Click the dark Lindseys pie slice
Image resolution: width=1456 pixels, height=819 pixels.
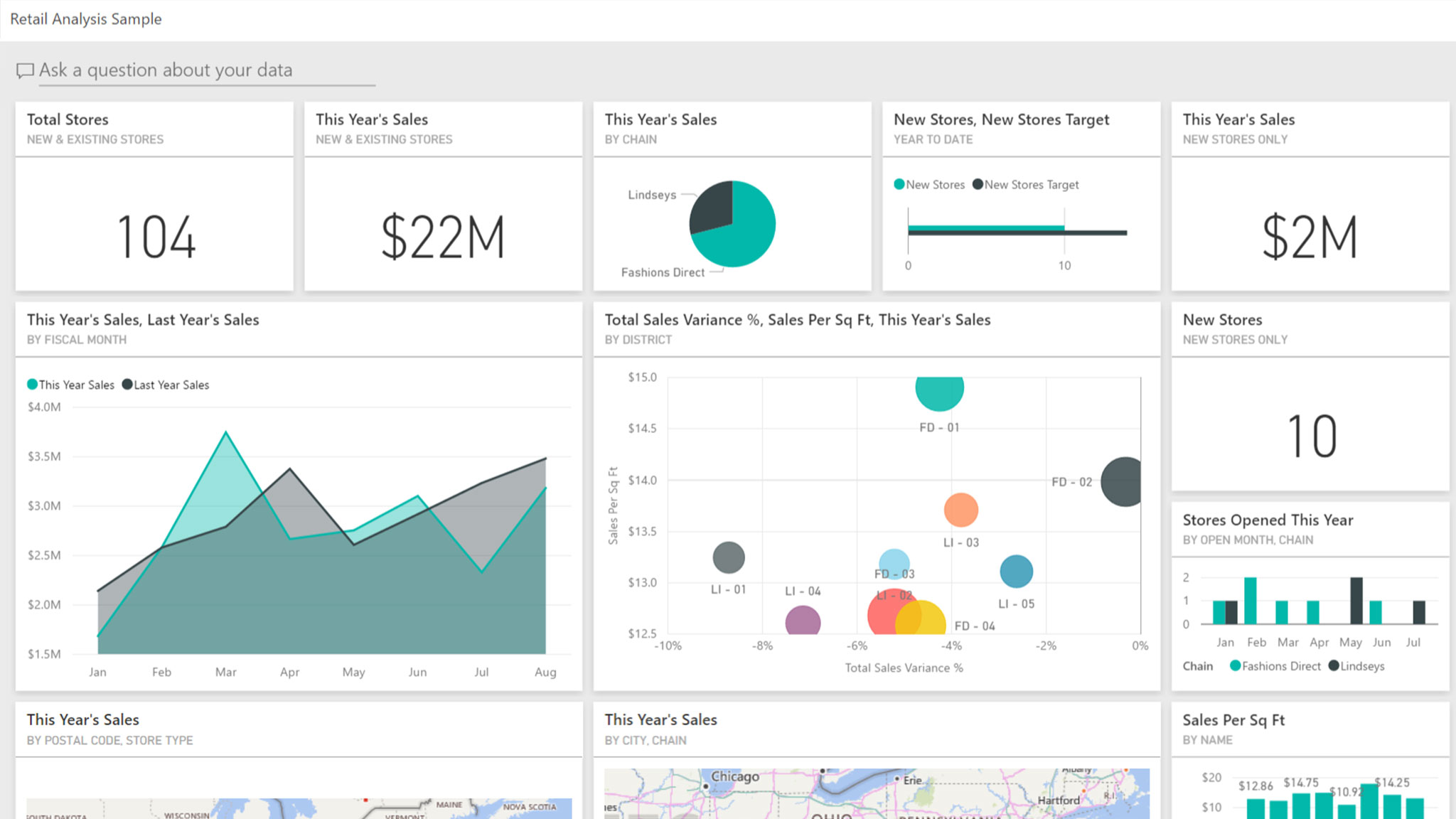click(x=712, y=206)
